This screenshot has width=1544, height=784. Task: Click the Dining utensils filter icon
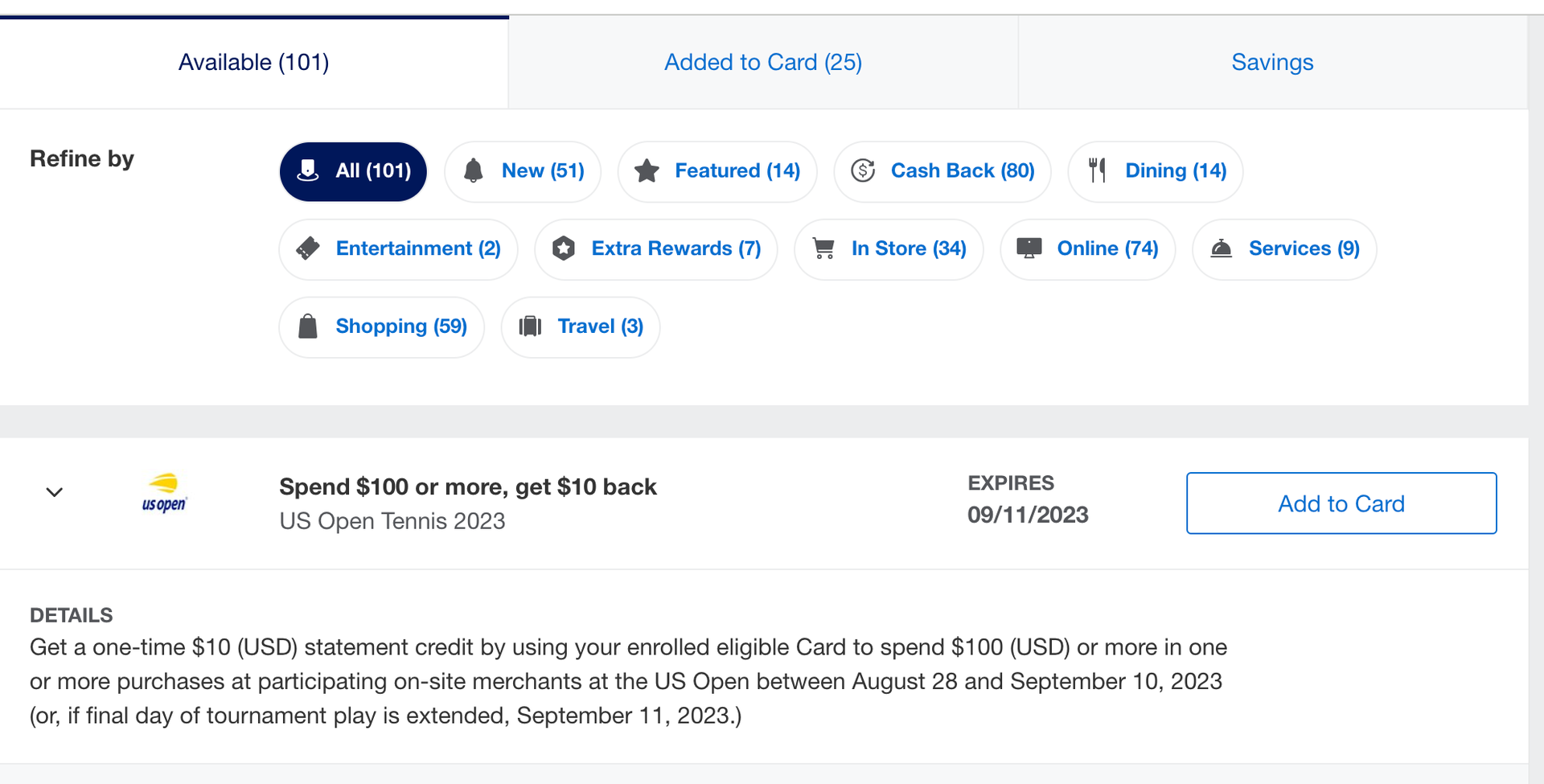[1098, 170]
